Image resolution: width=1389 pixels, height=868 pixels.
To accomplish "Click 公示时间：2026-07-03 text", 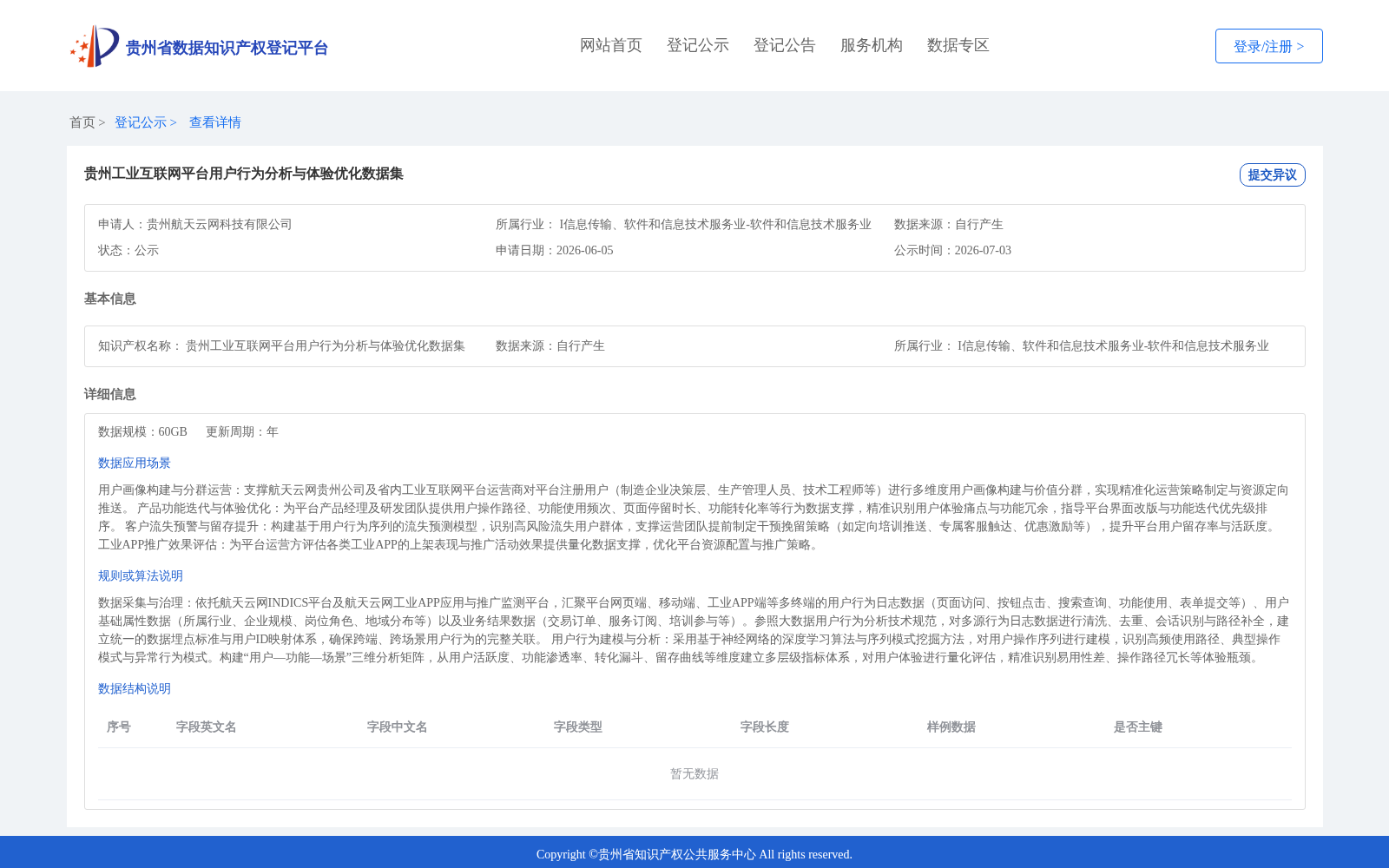I will [953, 250].
